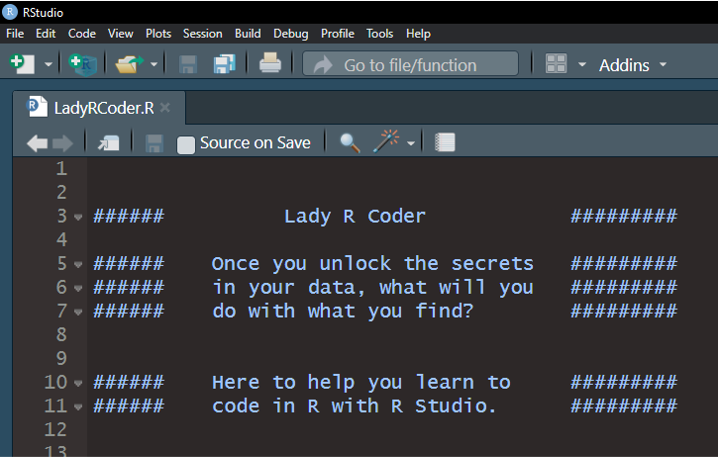Collapse the code fold on line 5

[78, 265]
